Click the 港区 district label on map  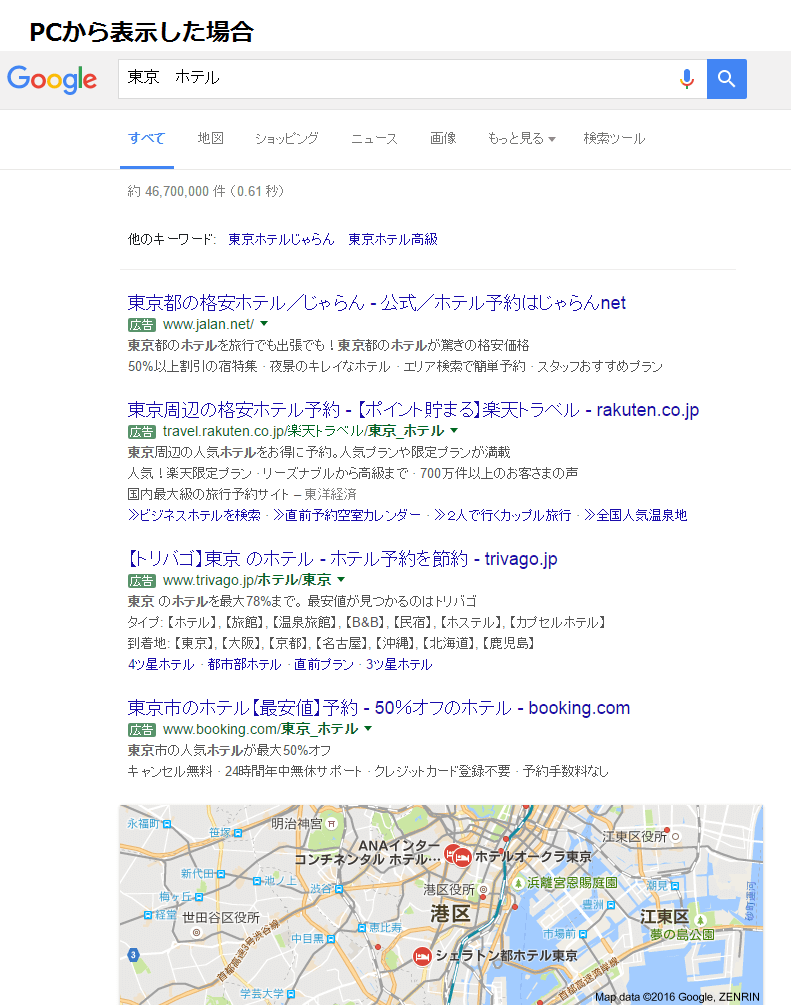click(x=451, y=913)
